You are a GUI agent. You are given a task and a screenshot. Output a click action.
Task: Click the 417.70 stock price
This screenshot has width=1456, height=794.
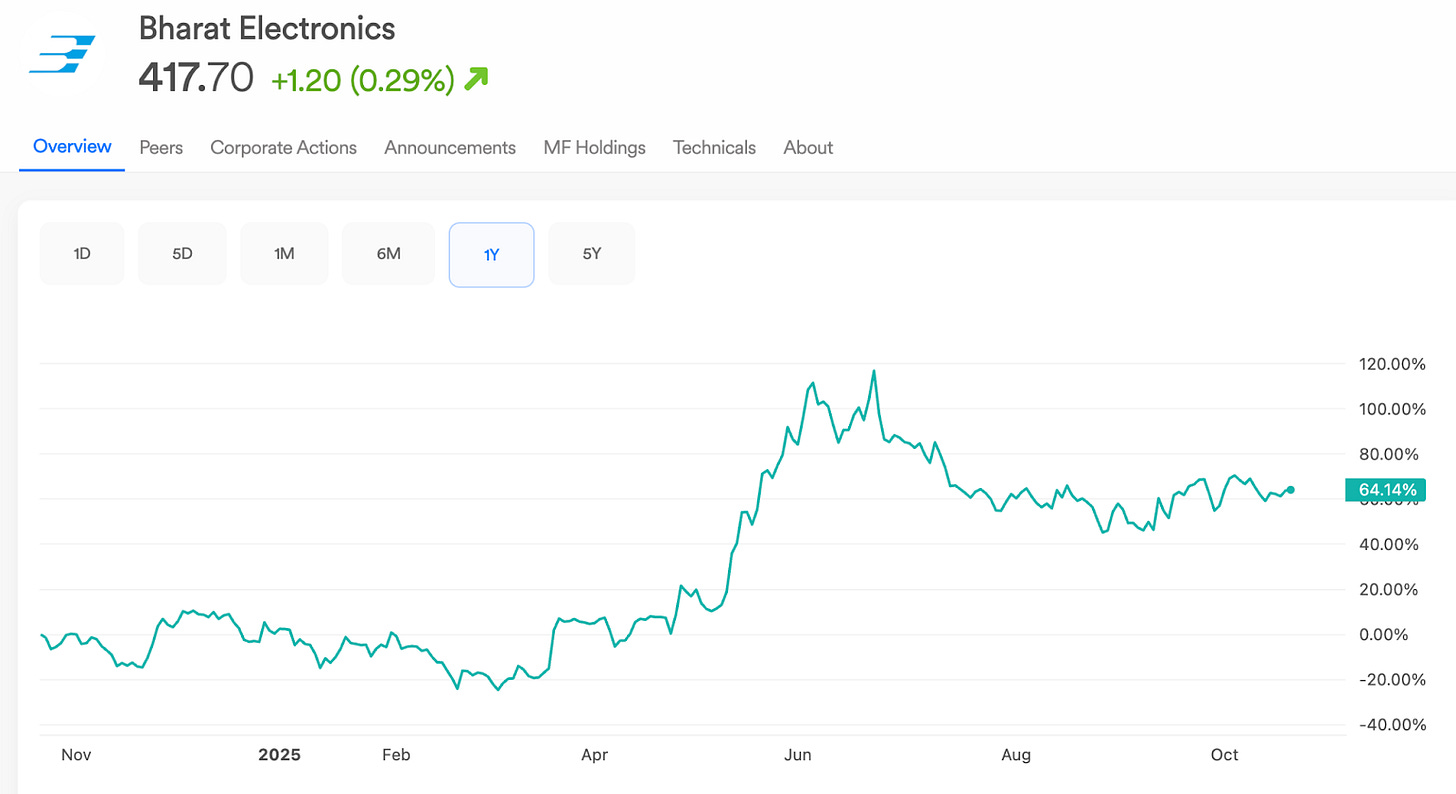(x=196, y=78)
